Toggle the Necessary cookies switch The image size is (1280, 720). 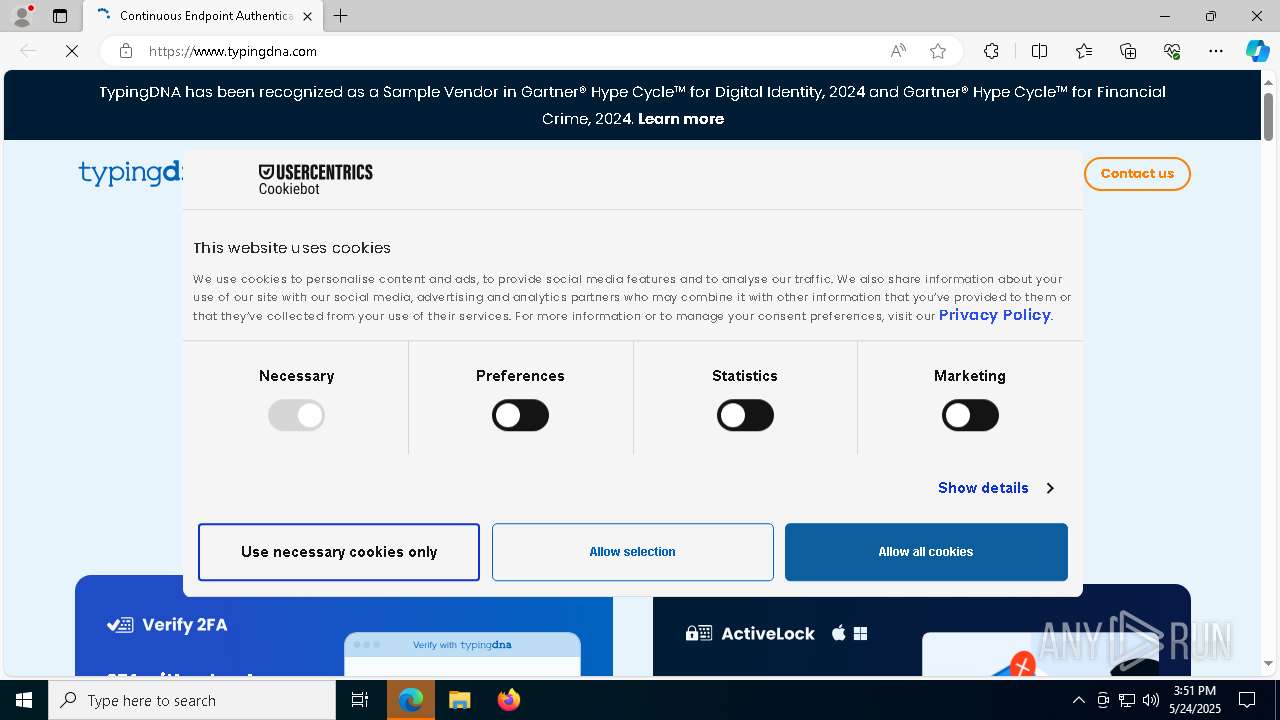(296, 415)
